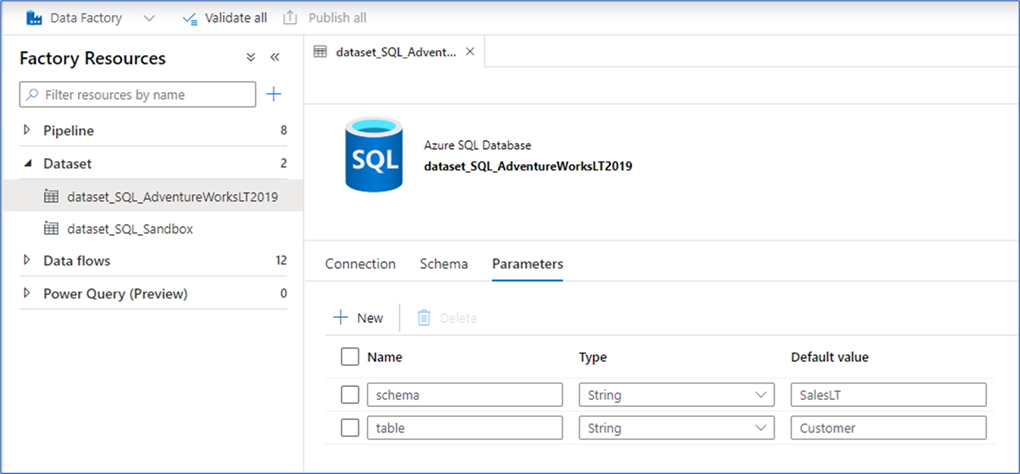Switch to the Connection tab
Screen dimensions: 1020x474
click(x=360, y=264)
